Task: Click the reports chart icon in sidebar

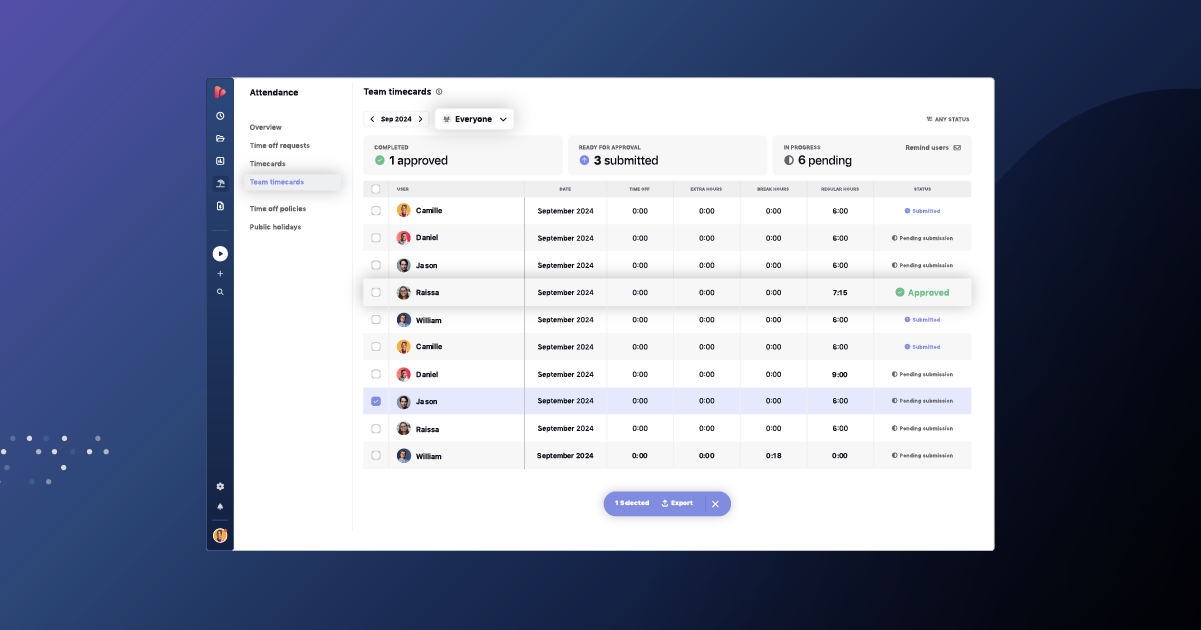Action: pos(220,161)
